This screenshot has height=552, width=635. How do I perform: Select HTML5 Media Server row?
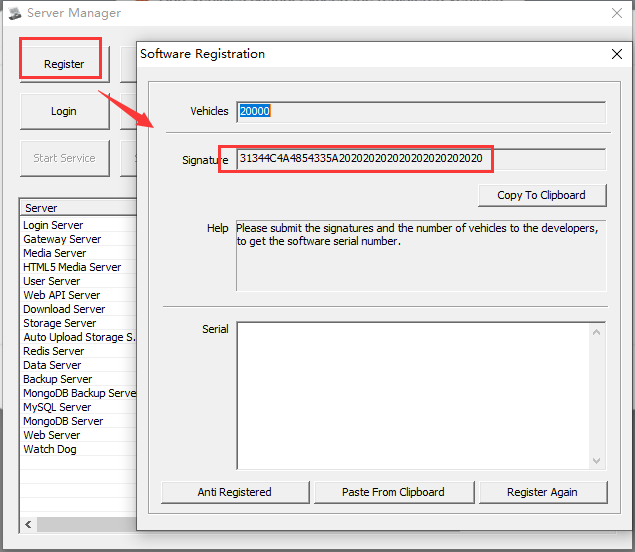79,267
